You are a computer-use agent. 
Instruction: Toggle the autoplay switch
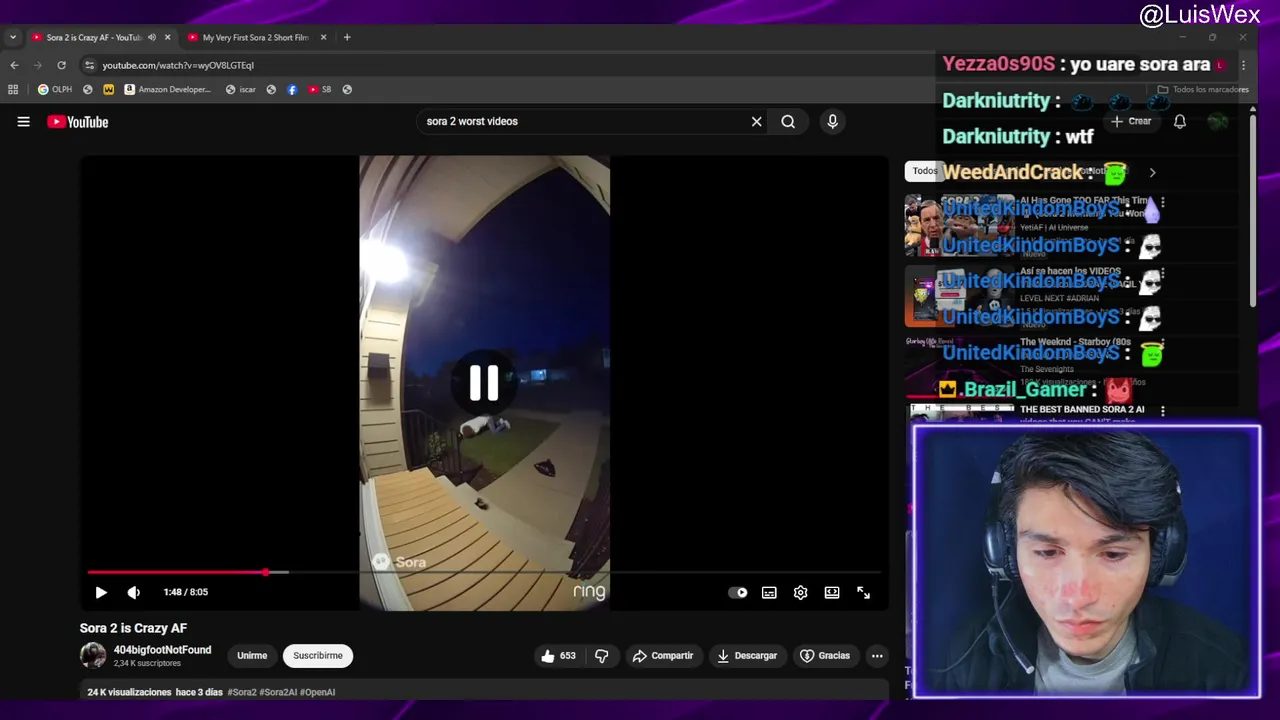[x=738, y=592]
